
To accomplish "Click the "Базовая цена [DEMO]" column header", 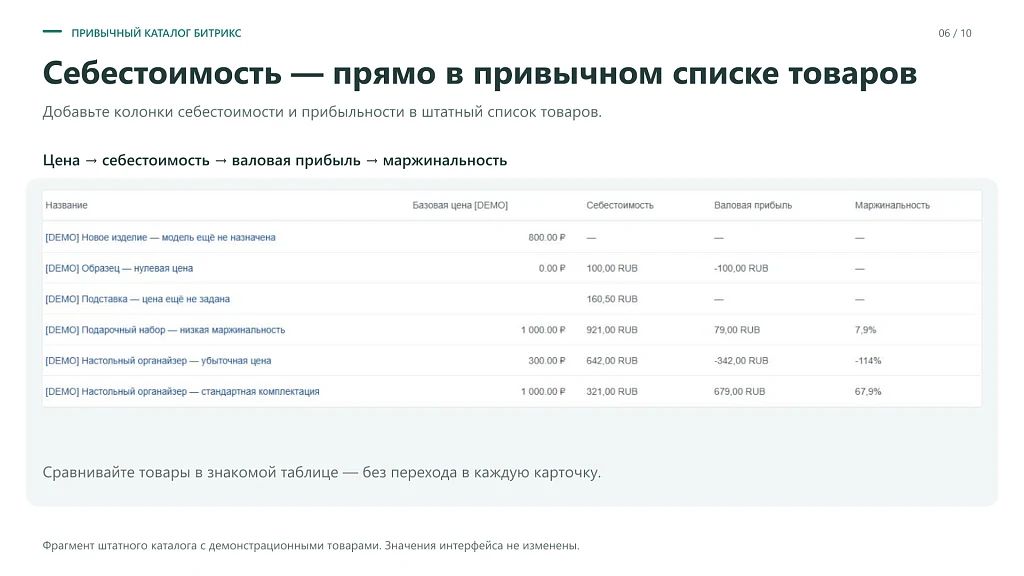I will (460, 205).
